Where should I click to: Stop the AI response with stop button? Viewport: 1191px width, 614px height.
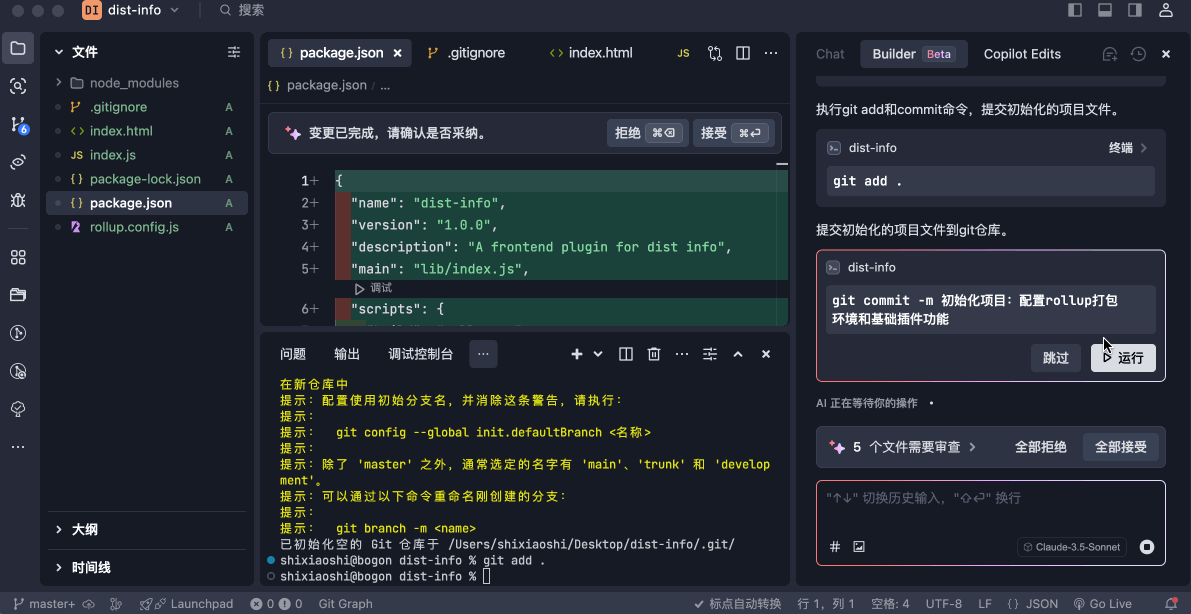1147,547
